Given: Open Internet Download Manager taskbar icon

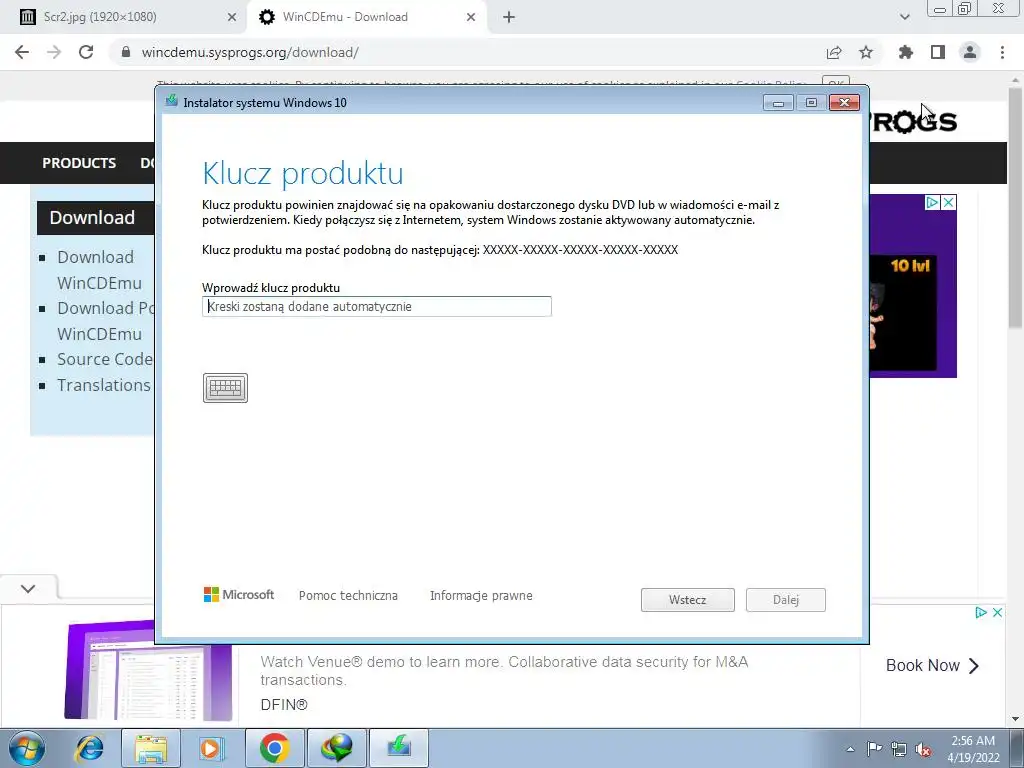Looking at the screenshot, I should point(336,748).
